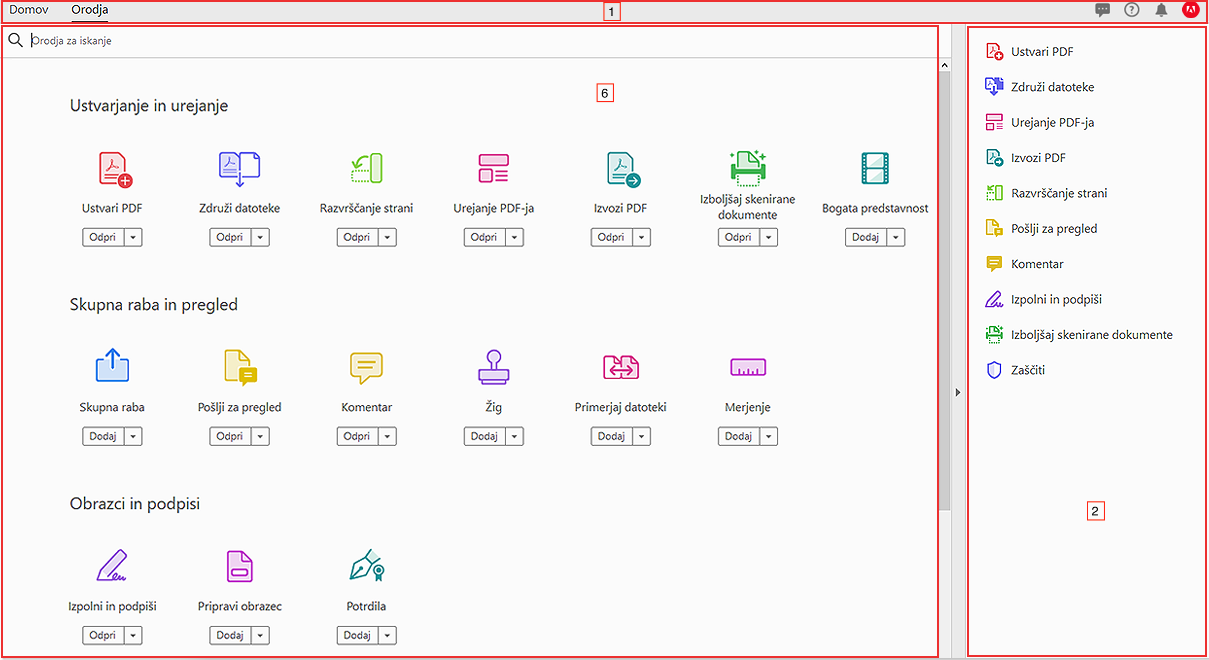1209x660 pixels.
Task: Click the Dodaj button under Potrdila
Action: pos(357,636)
